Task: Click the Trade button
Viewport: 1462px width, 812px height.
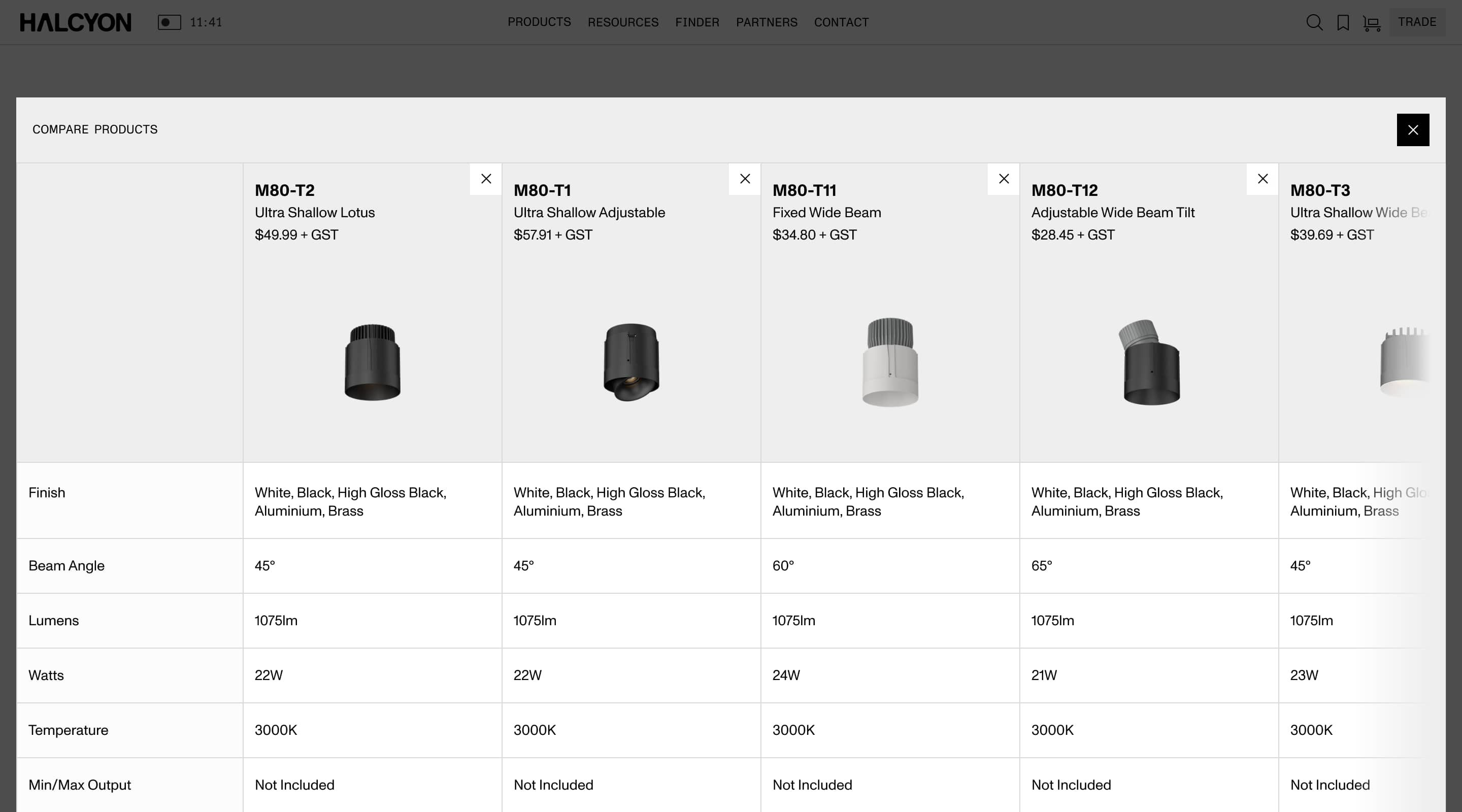Action: (1417, 22)
